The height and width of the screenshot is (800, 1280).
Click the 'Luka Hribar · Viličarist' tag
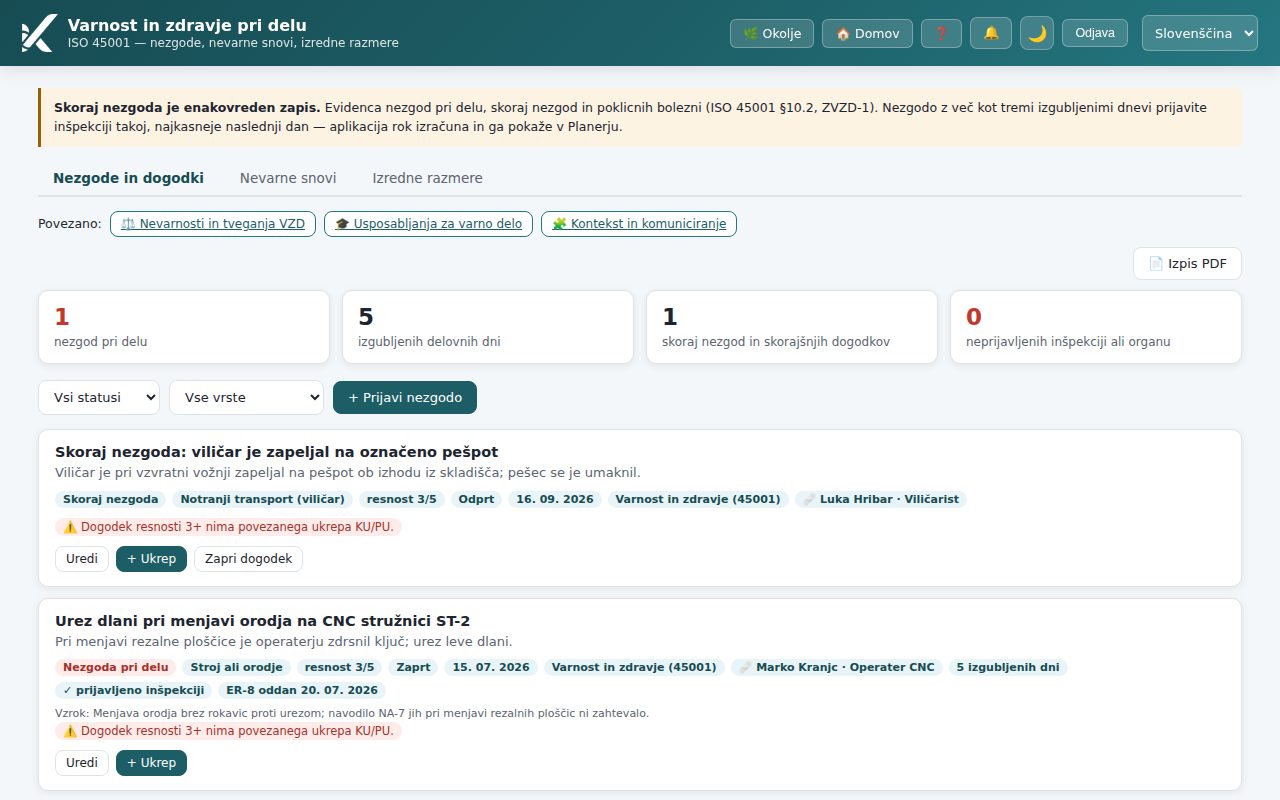[881, 499]
